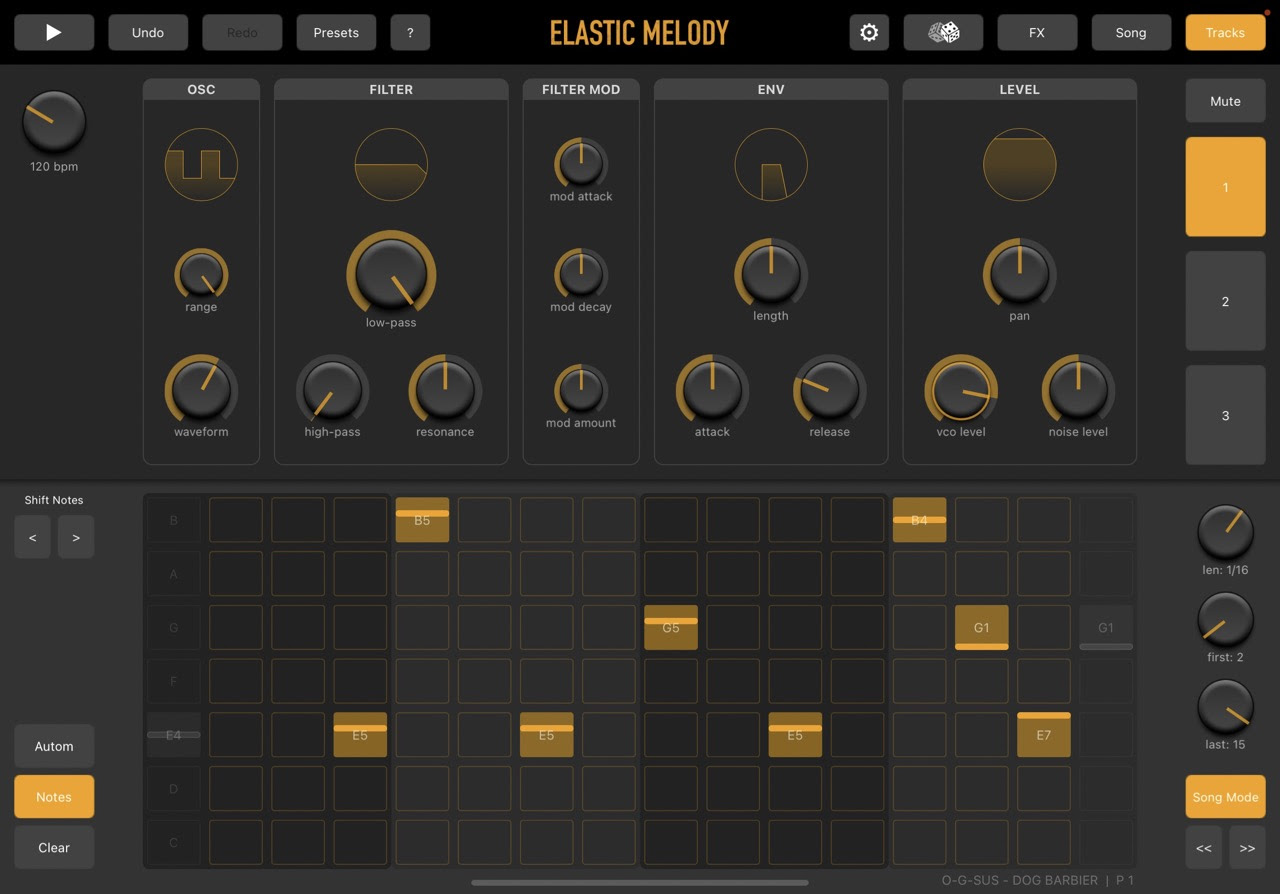
Task: Shift notes right using the > arrow icon
Action: (x=76, y=537)
